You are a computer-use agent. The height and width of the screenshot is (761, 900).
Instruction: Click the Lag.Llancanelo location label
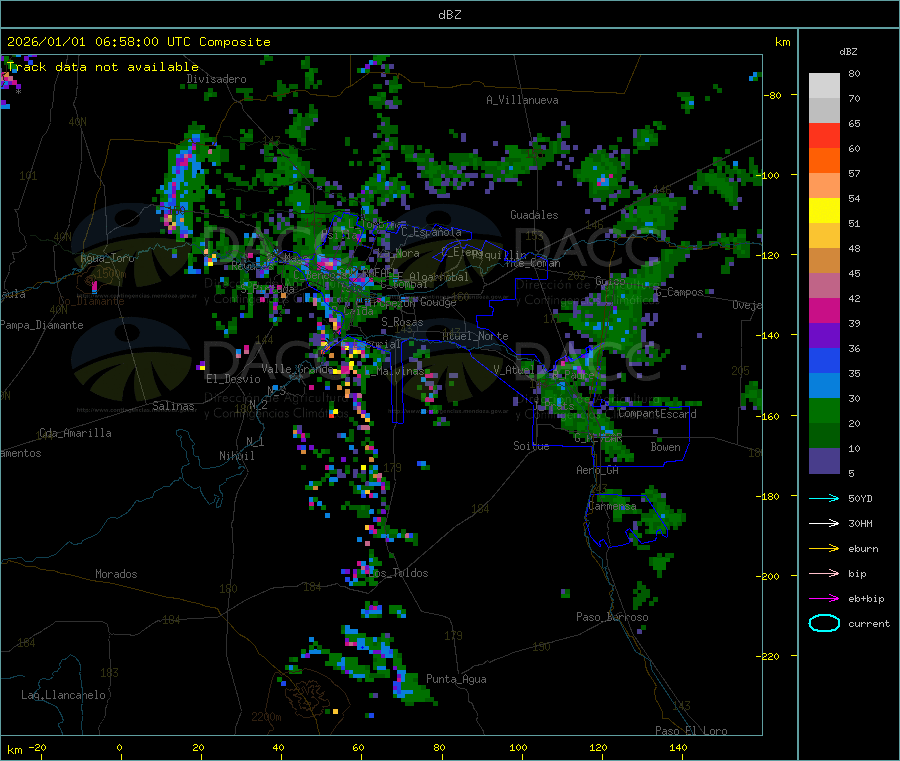coord(64,695)
